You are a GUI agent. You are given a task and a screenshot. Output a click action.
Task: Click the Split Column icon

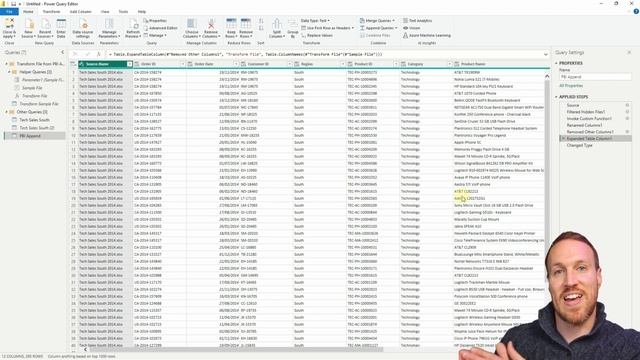tap(277, 28)
